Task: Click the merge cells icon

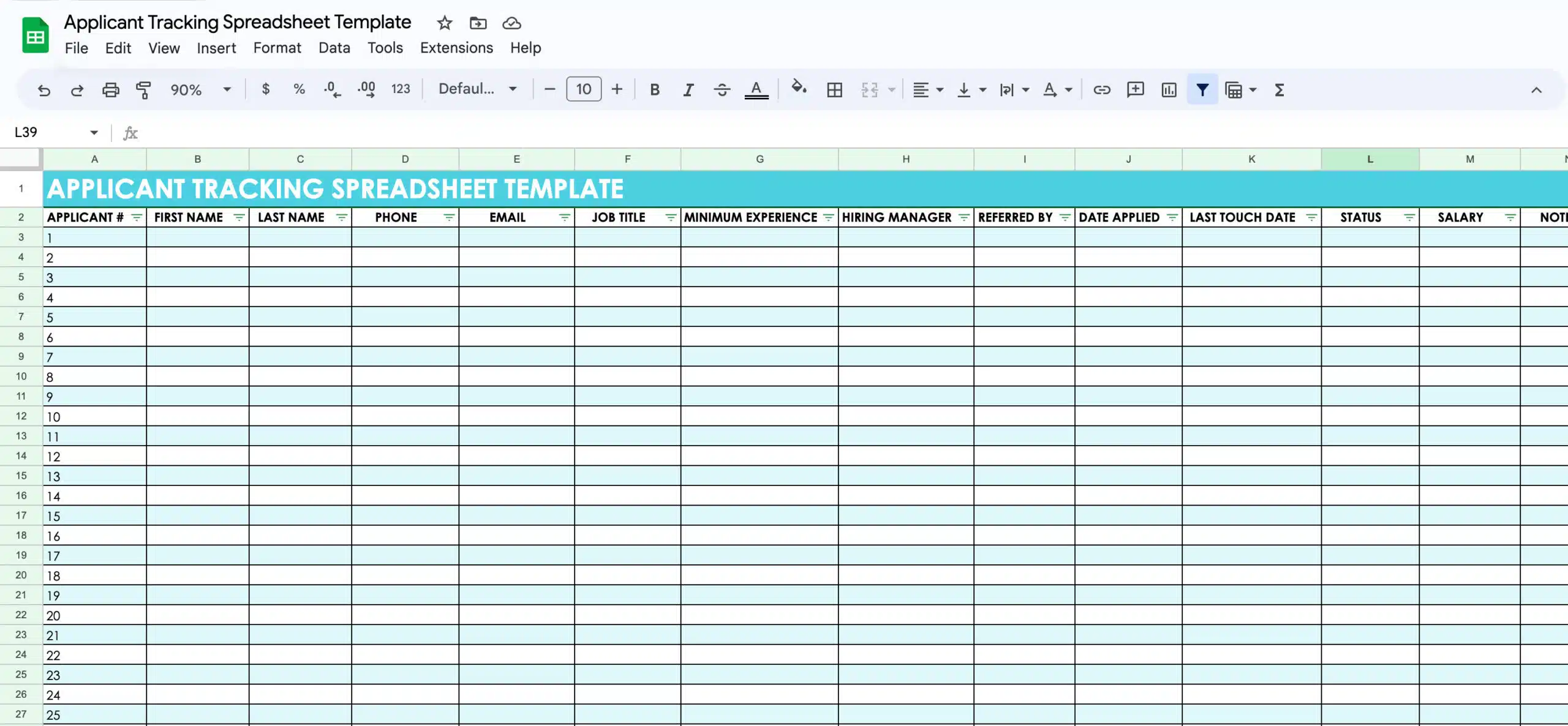Action: click(869, 90)
